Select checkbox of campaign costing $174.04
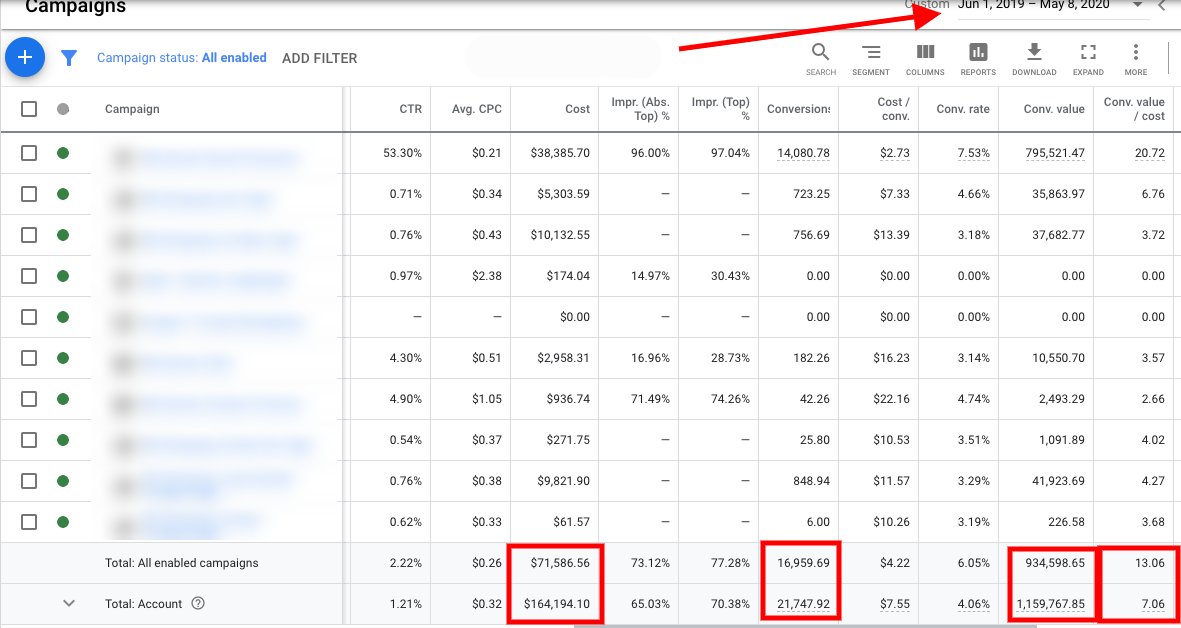The width and height of the screenshot is (1181, 628). coord(29,276)
